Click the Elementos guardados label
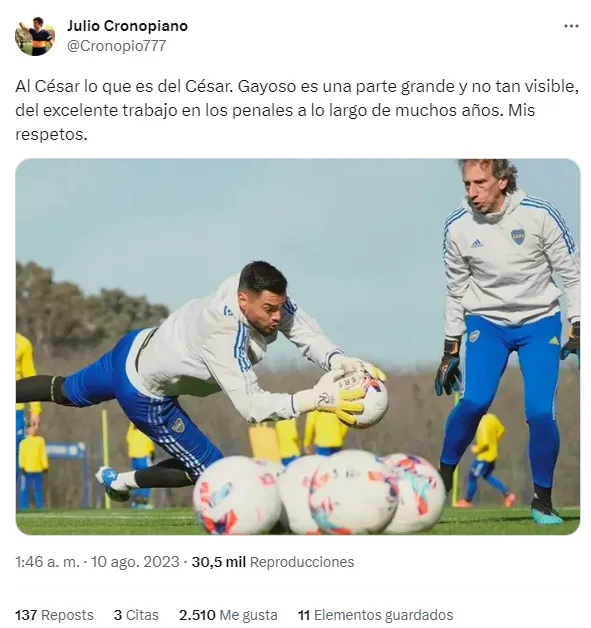Image resolution: width=591 pixels, height=628 pixels. click(384, 615)
